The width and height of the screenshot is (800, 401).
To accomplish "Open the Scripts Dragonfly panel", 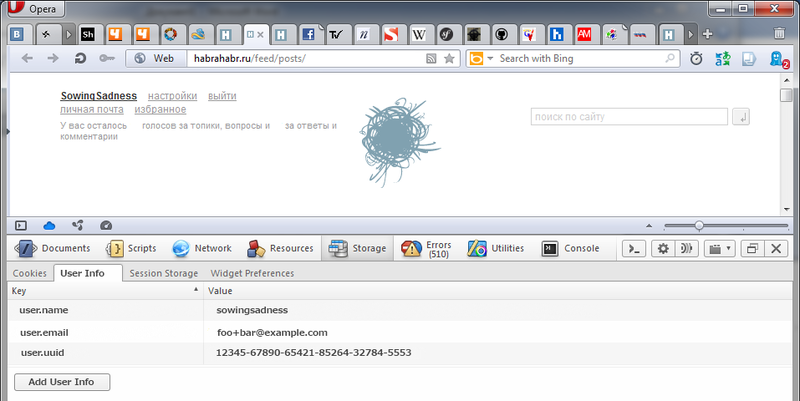I will click(x=131, y=248).
